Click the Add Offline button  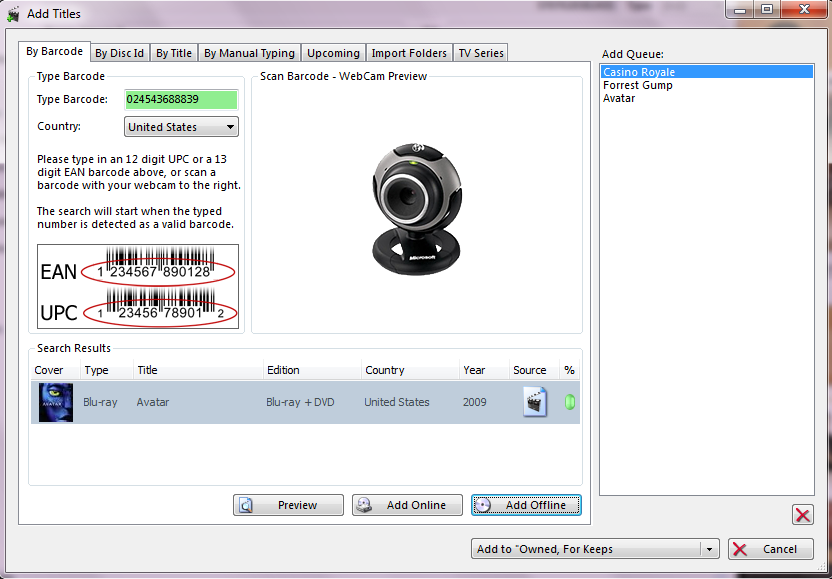[x=526, y=505]
